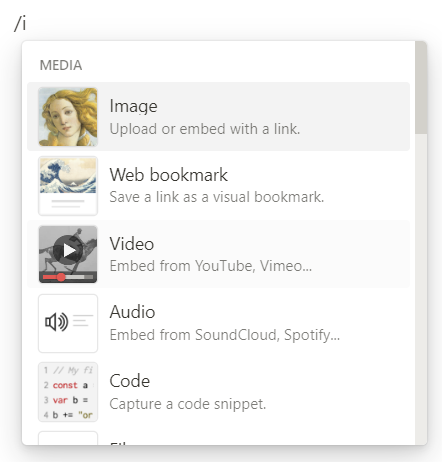The image size is (442, 462).
Task: Choose Web bookmark from the list
Action: click(x=218, y=186)
